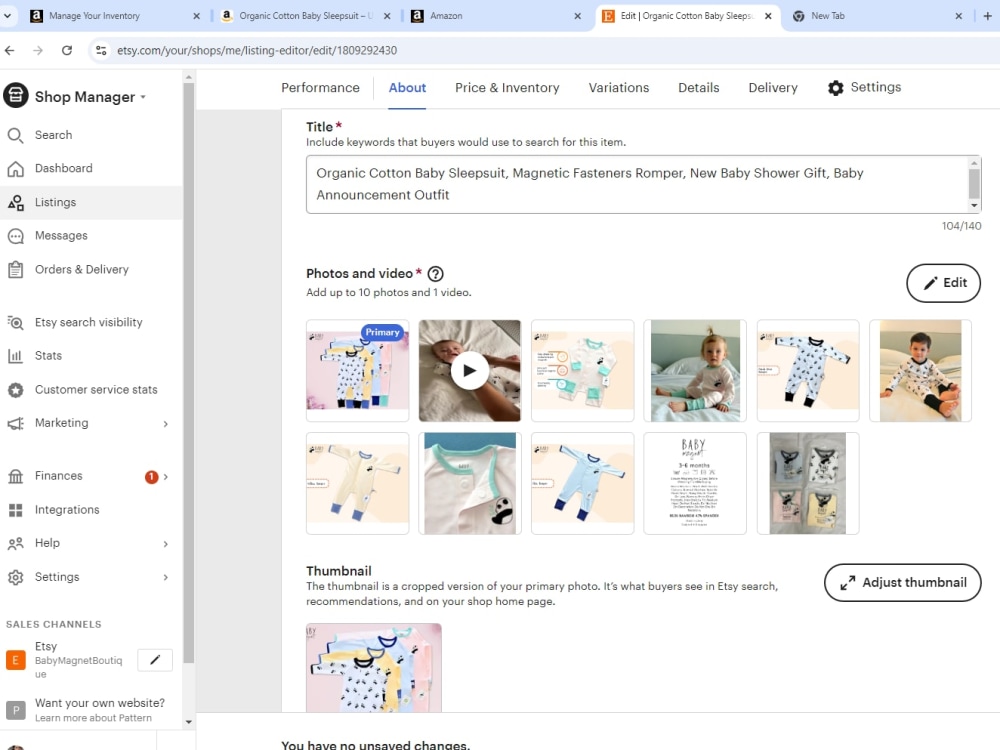Screen dimensions: 1000x750
Task: Click the Customer service stats star icon
Action: click(x=15, y=390)
